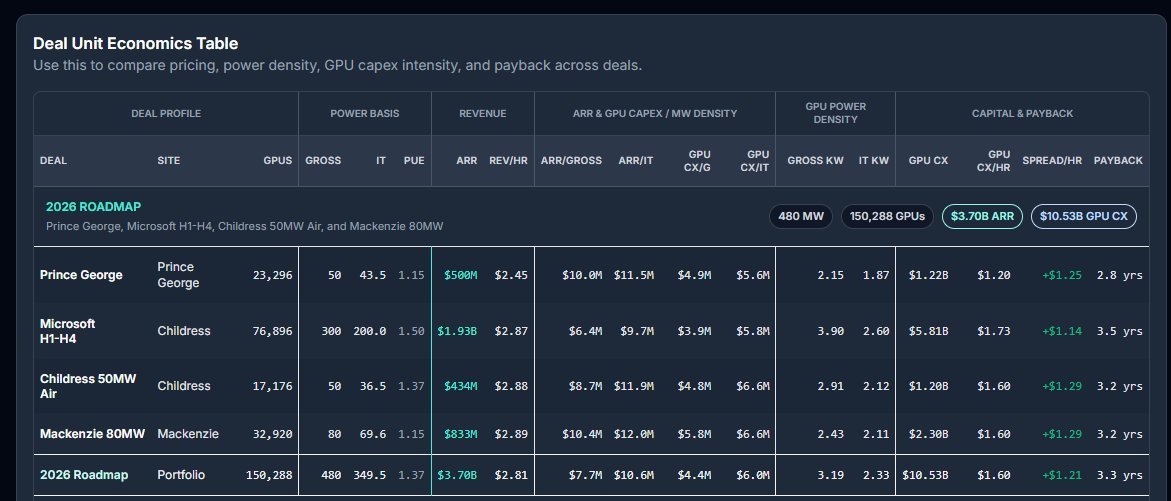Select the Prince George deal name
Image resolution: width=1171 pixels, height=501 pixels.
click(81, 275)
